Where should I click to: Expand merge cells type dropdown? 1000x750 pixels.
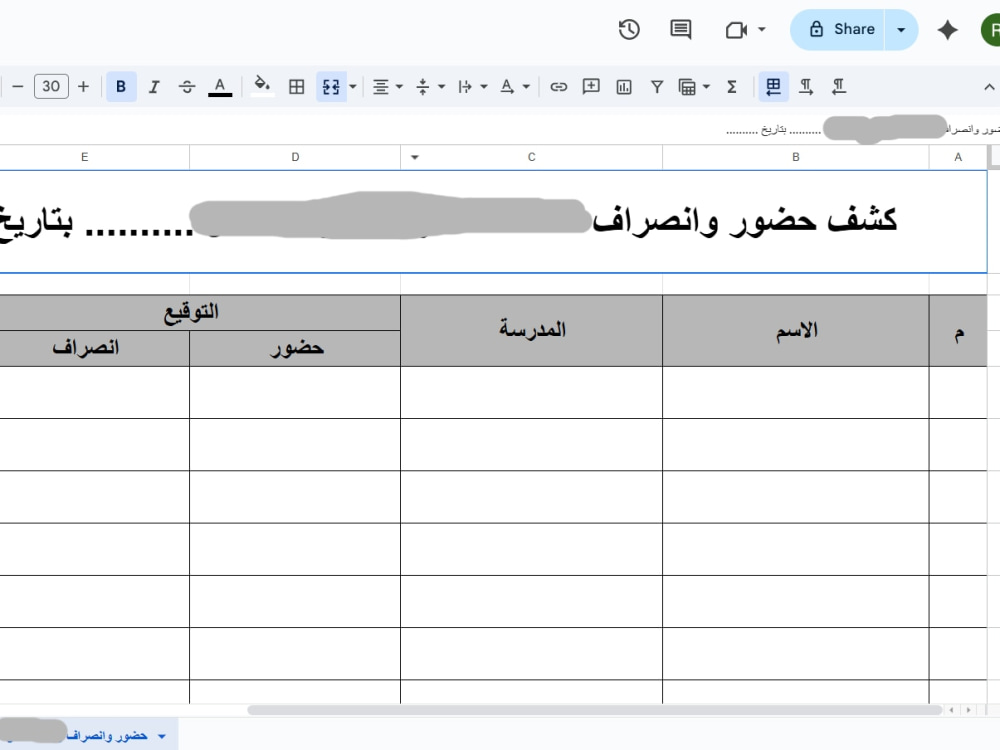353,87
